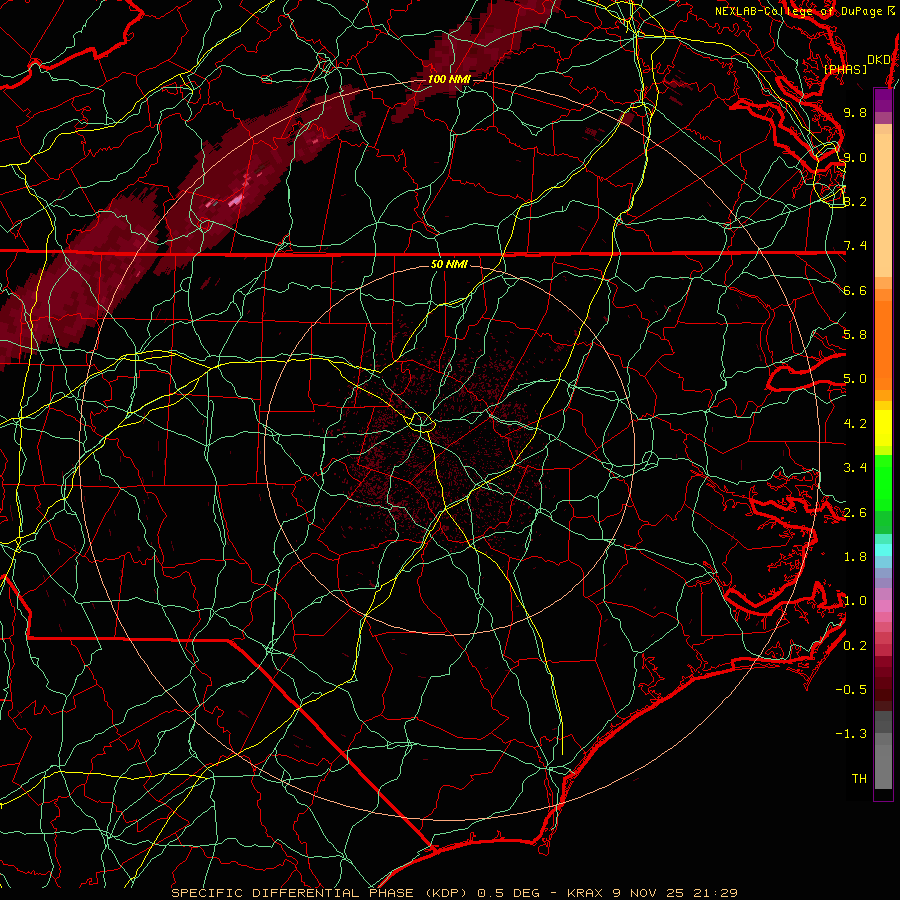Click the bright green band of the color bar
Viewport: 900px width, 900px height.
pos(883,483)
